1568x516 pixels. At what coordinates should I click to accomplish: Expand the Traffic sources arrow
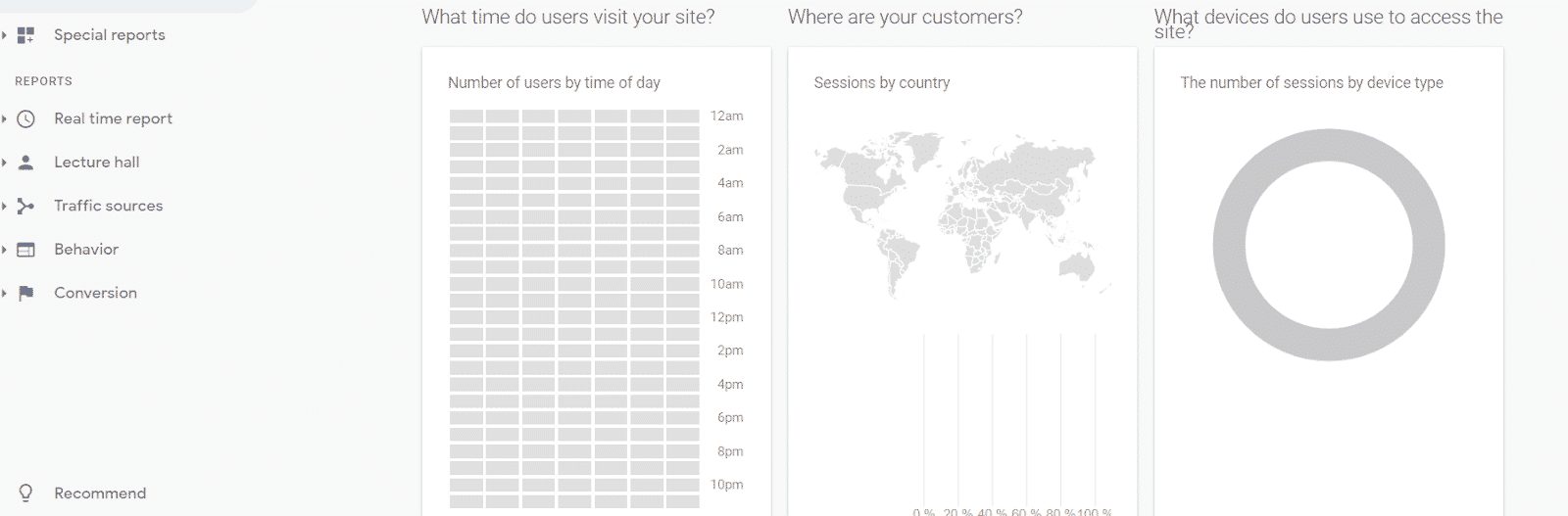5,206
